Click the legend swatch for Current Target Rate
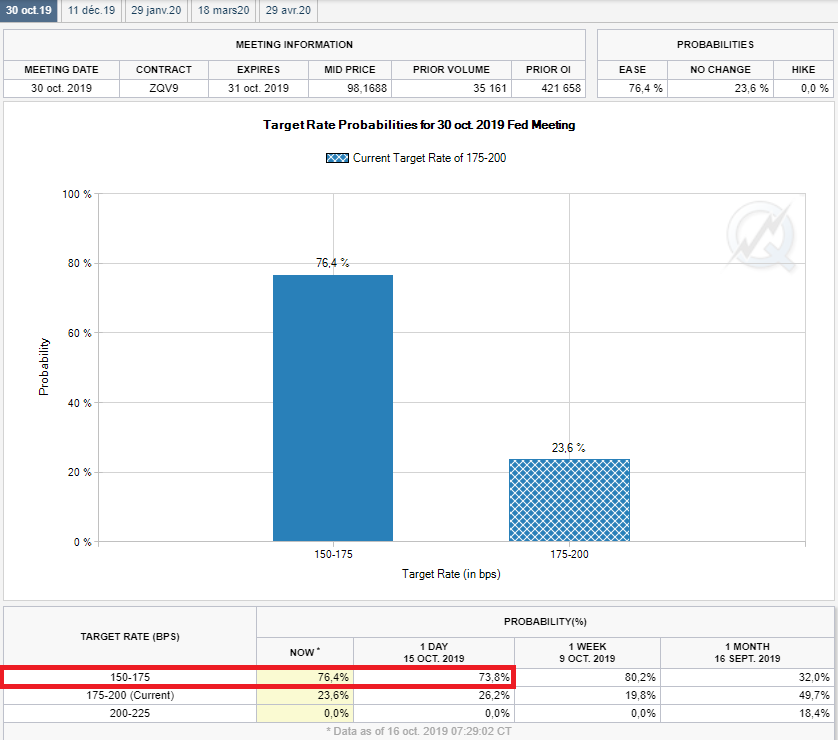The height and width of the screenshot is (740, 838). click(337, 158)
